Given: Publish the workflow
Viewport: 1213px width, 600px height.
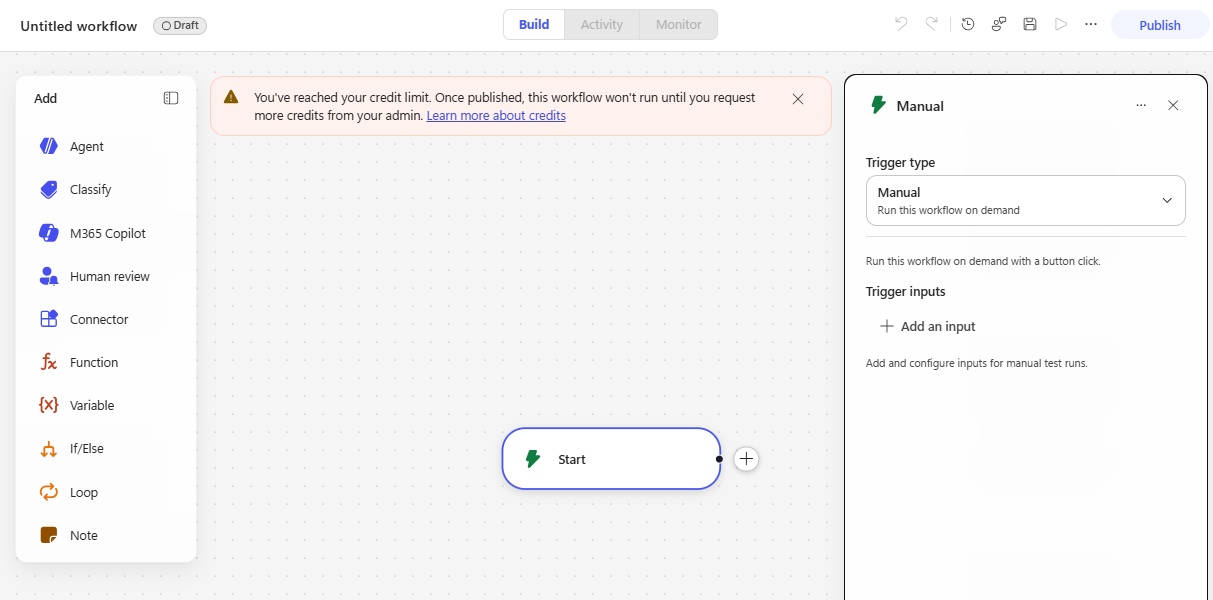Looking at the screenshot, I should pos(1160,25).
